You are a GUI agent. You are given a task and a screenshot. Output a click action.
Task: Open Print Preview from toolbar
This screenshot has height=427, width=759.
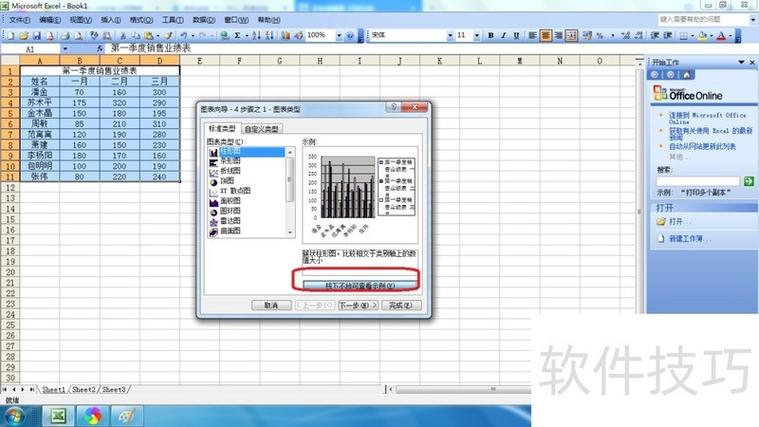point(78,36)
